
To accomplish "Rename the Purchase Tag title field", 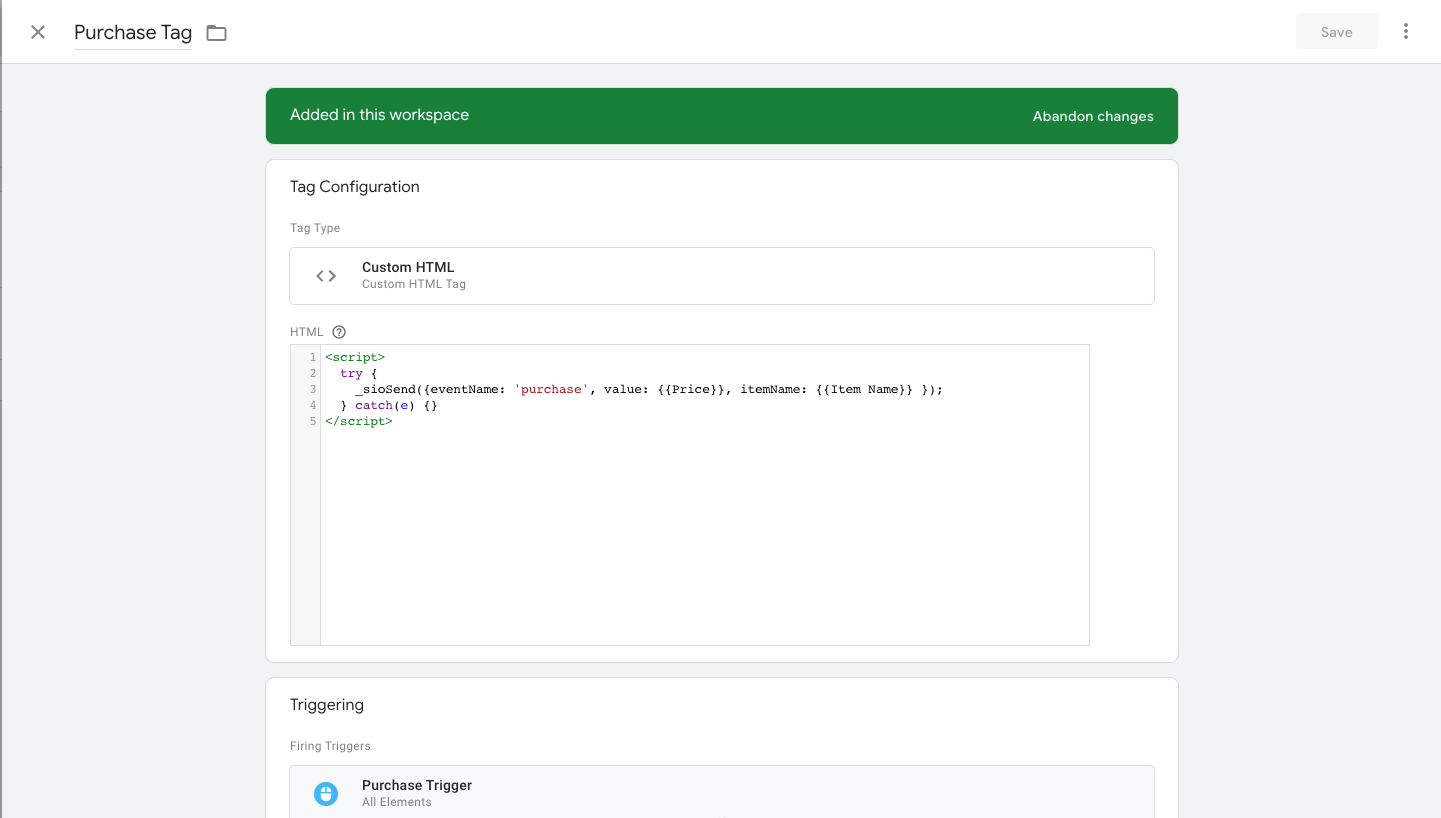I will (132, 32).
